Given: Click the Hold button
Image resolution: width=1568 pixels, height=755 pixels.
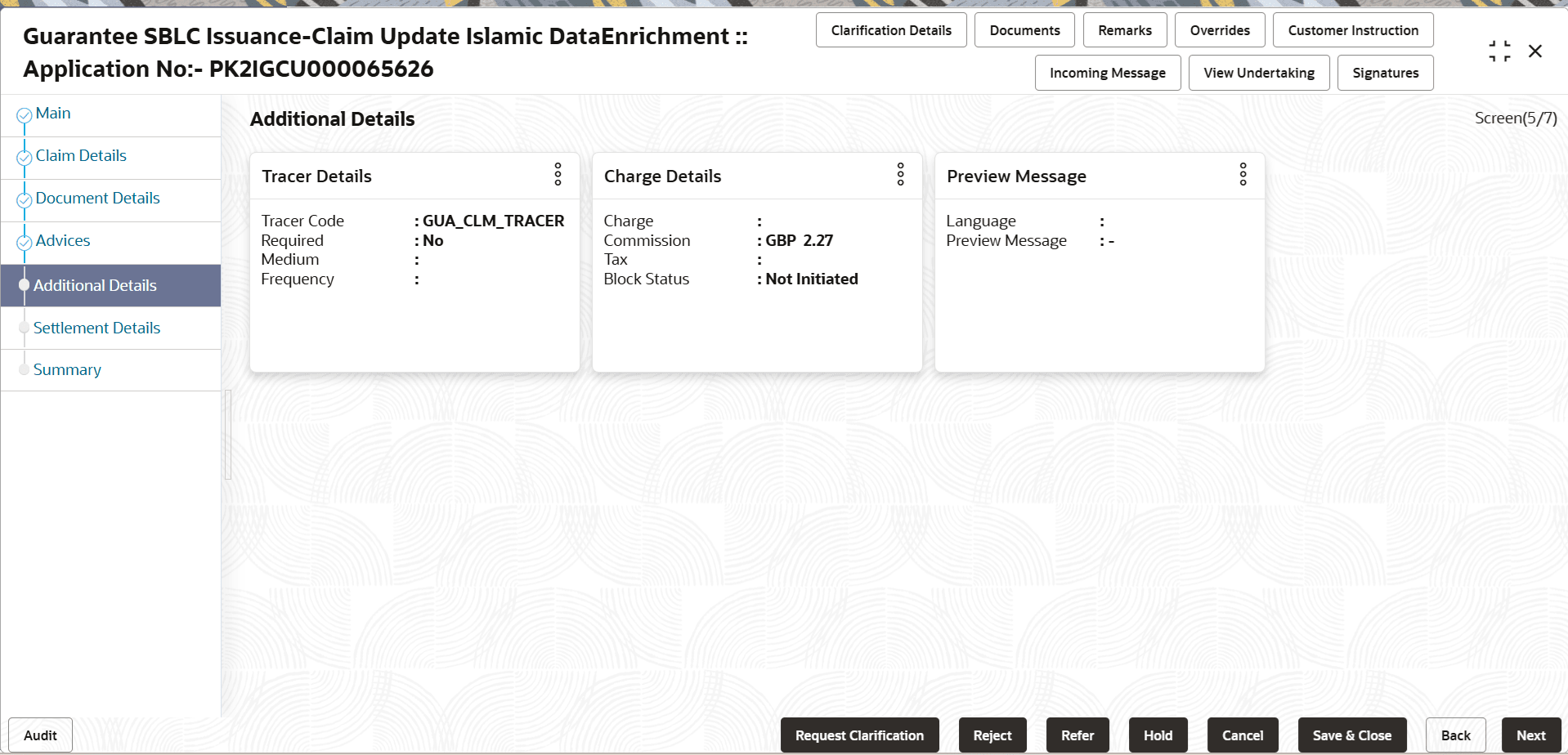Looking at the screenshot, I should (x=1158, y=735).
